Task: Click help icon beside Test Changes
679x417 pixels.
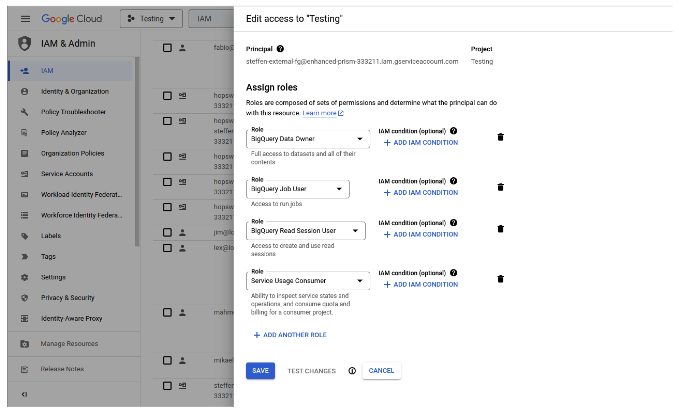Action: click(x=352, y=371)
